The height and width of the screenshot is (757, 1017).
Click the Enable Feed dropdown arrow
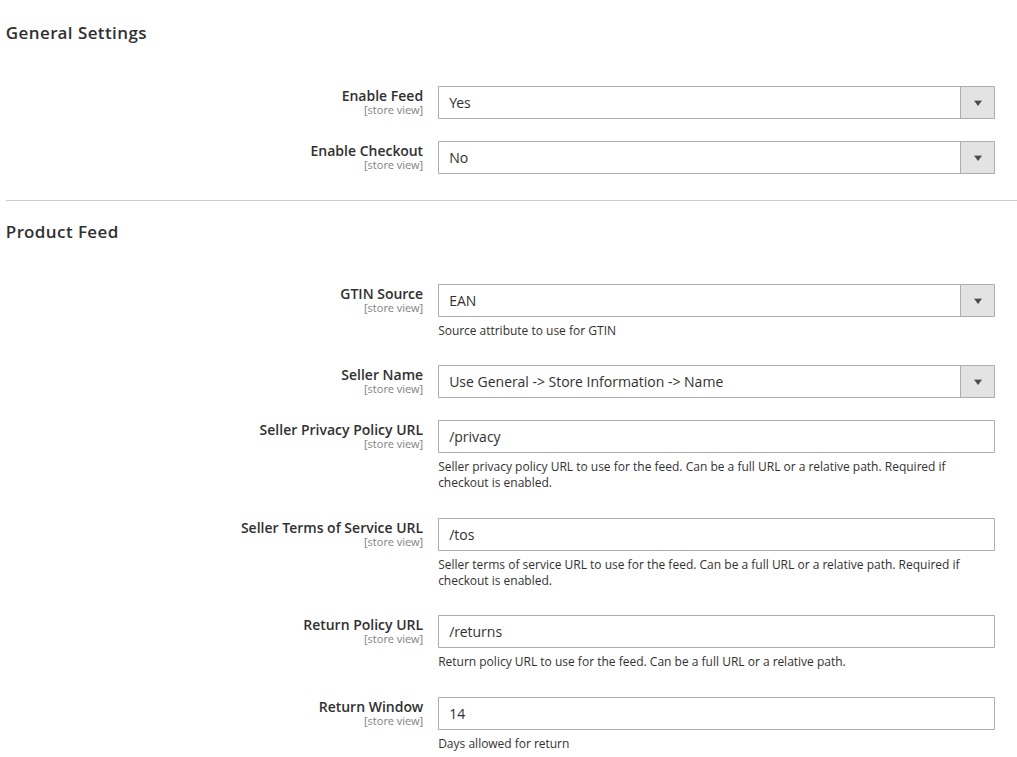point(977,103)
